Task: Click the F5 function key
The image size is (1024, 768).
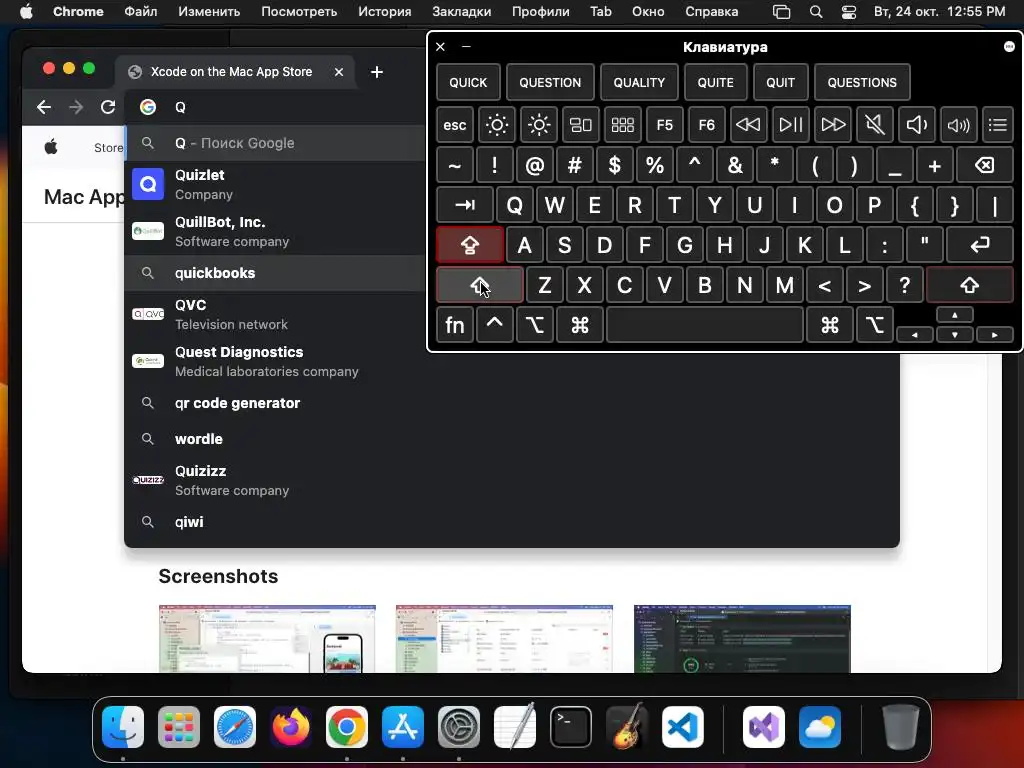Action: (x=664, y=125)
